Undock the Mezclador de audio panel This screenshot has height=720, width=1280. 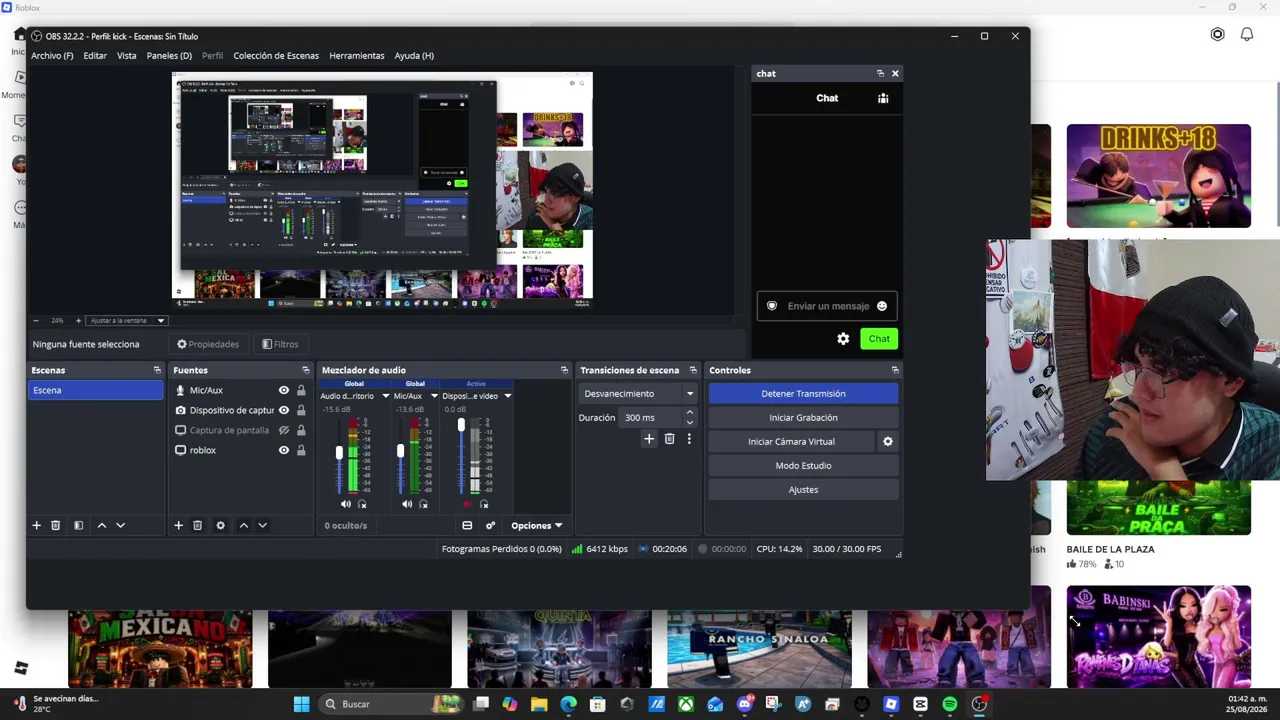(564, 370)
